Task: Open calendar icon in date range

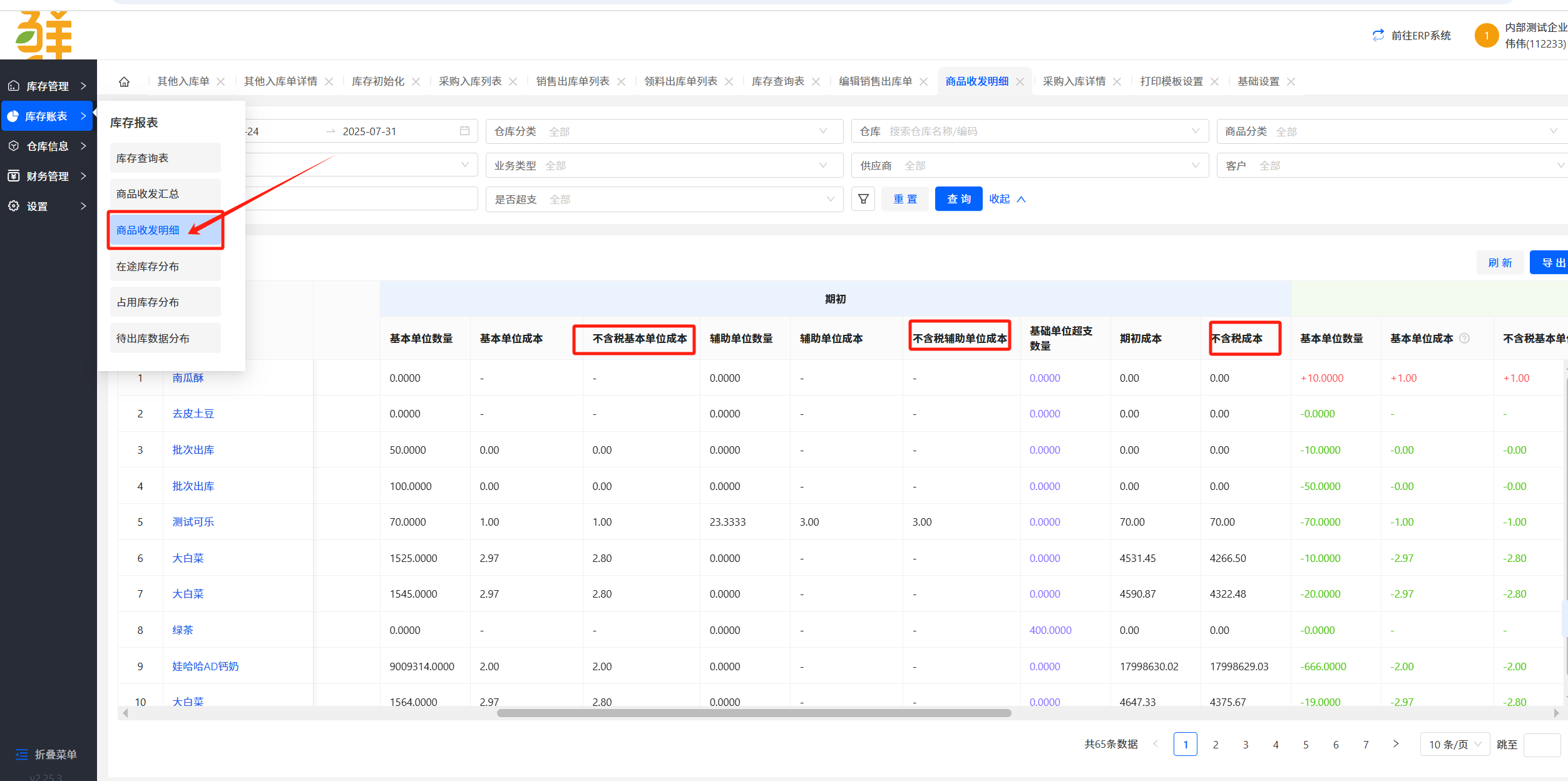Action: click(464, 131)
